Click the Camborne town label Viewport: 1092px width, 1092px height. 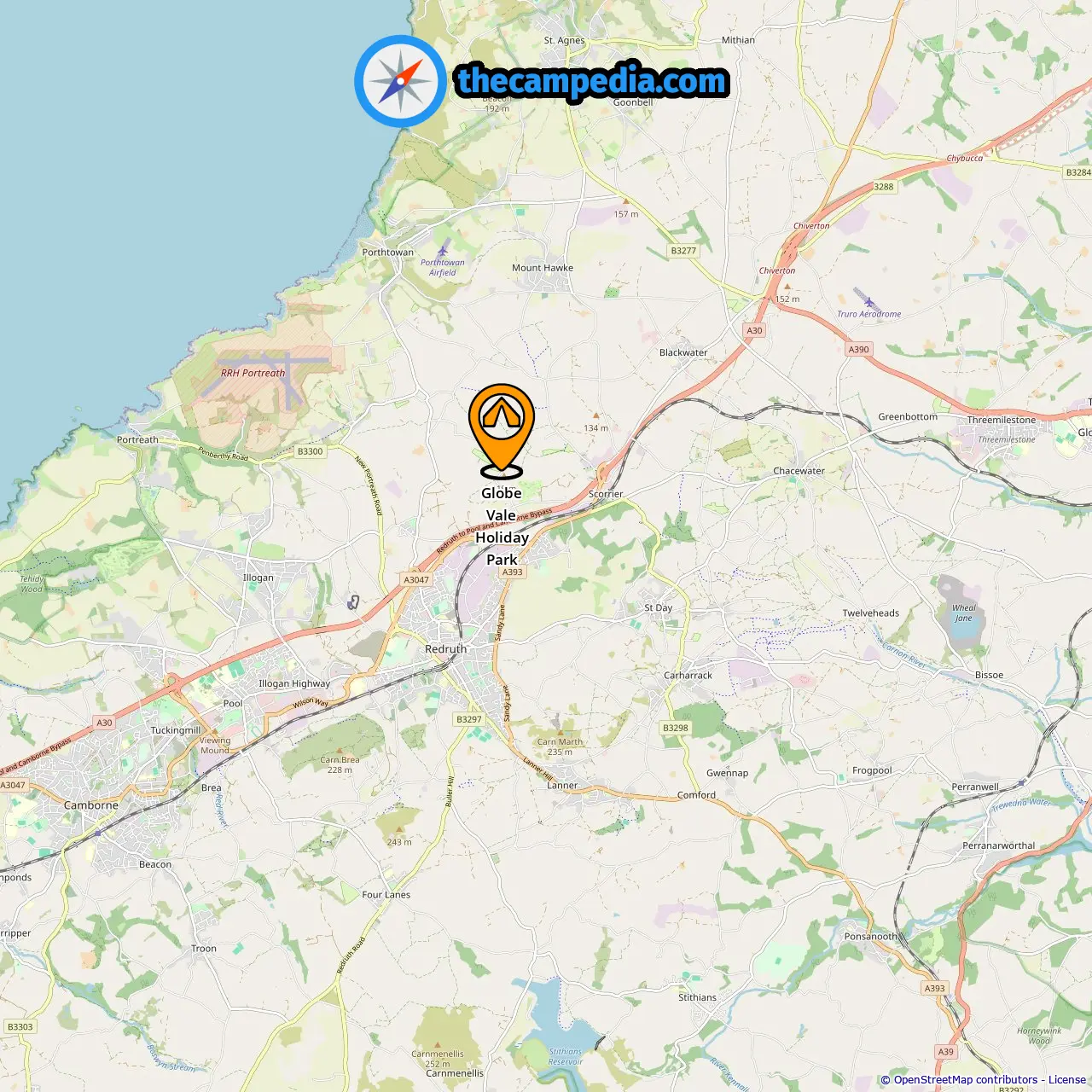(x=91, y=805)
